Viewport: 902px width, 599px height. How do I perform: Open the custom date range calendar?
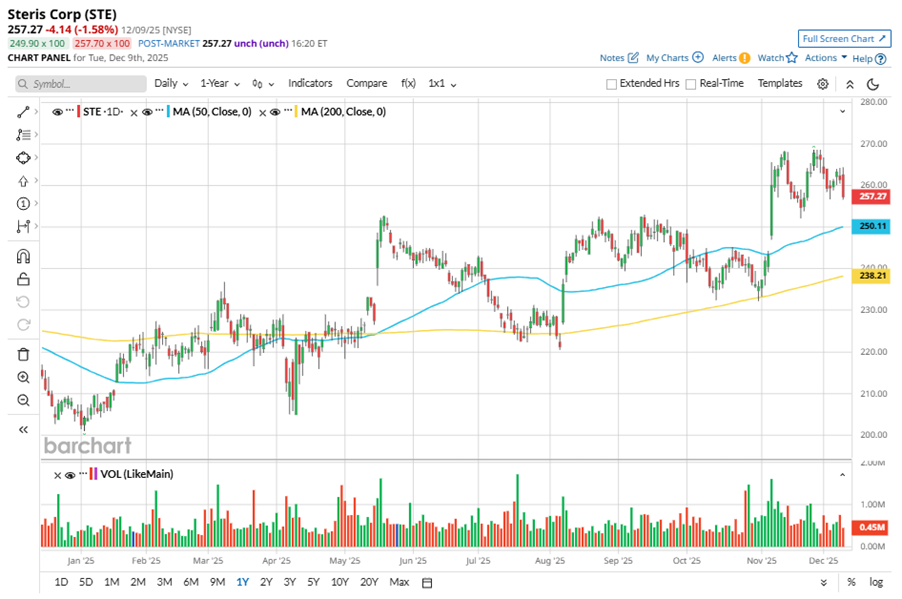point(427,583)
